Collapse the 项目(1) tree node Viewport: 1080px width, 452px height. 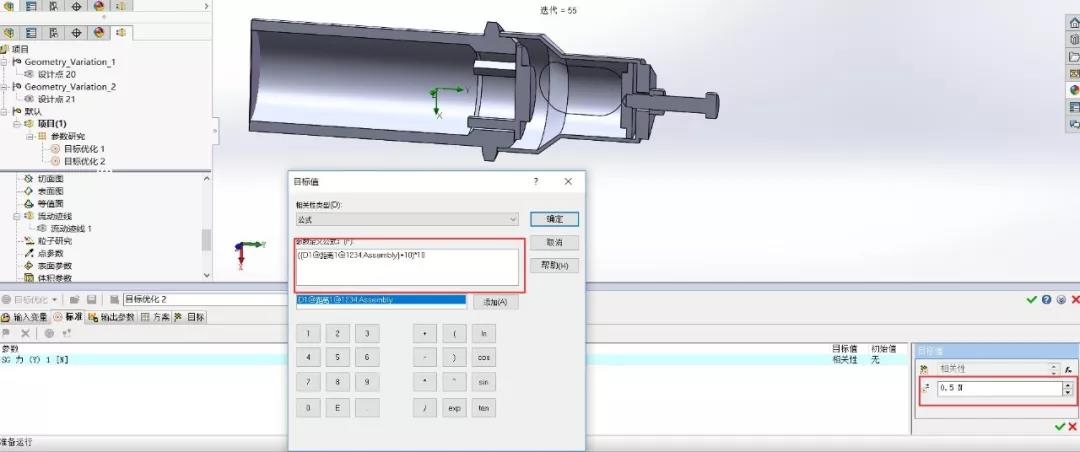point(17,124)
